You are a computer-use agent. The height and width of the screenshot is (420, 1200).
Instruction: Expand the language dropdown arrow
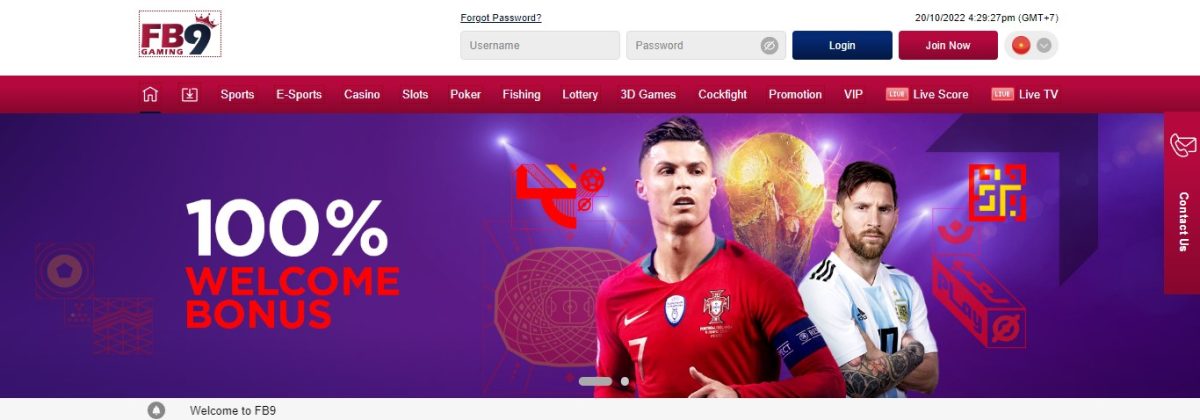1044,45
